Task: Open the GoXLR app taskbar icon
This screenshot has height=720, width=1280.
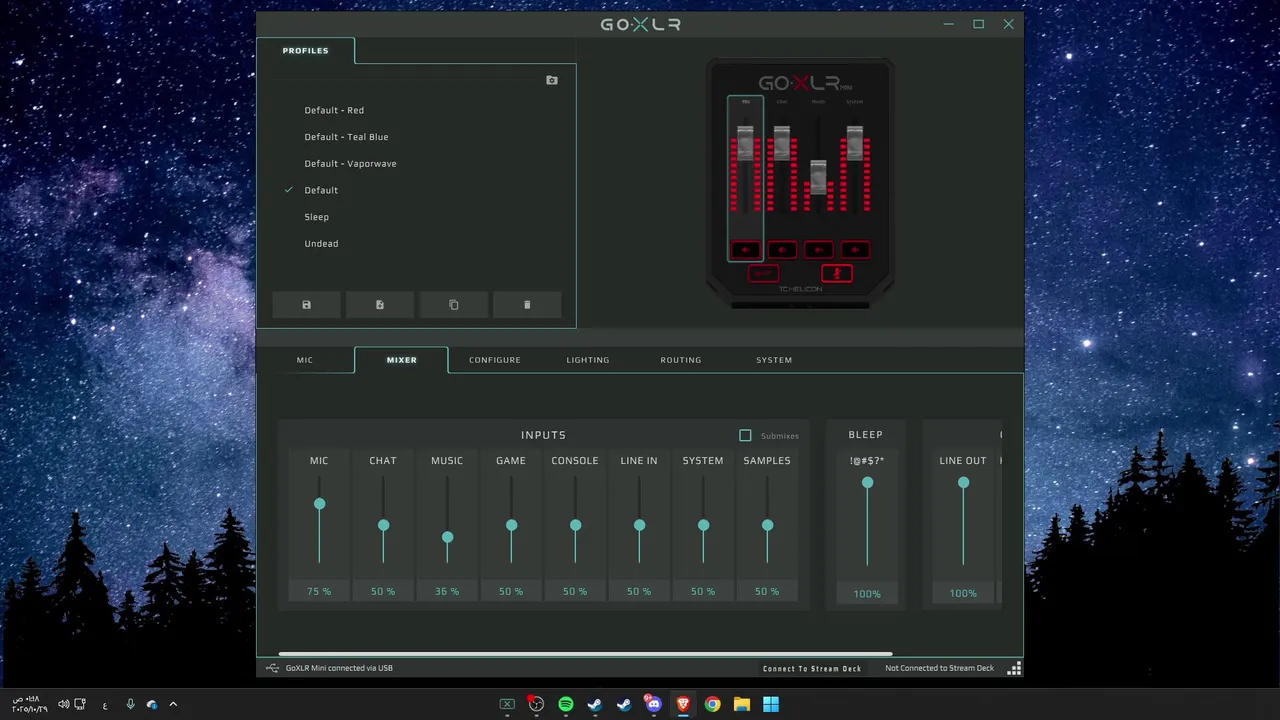Action: (507, 704)
